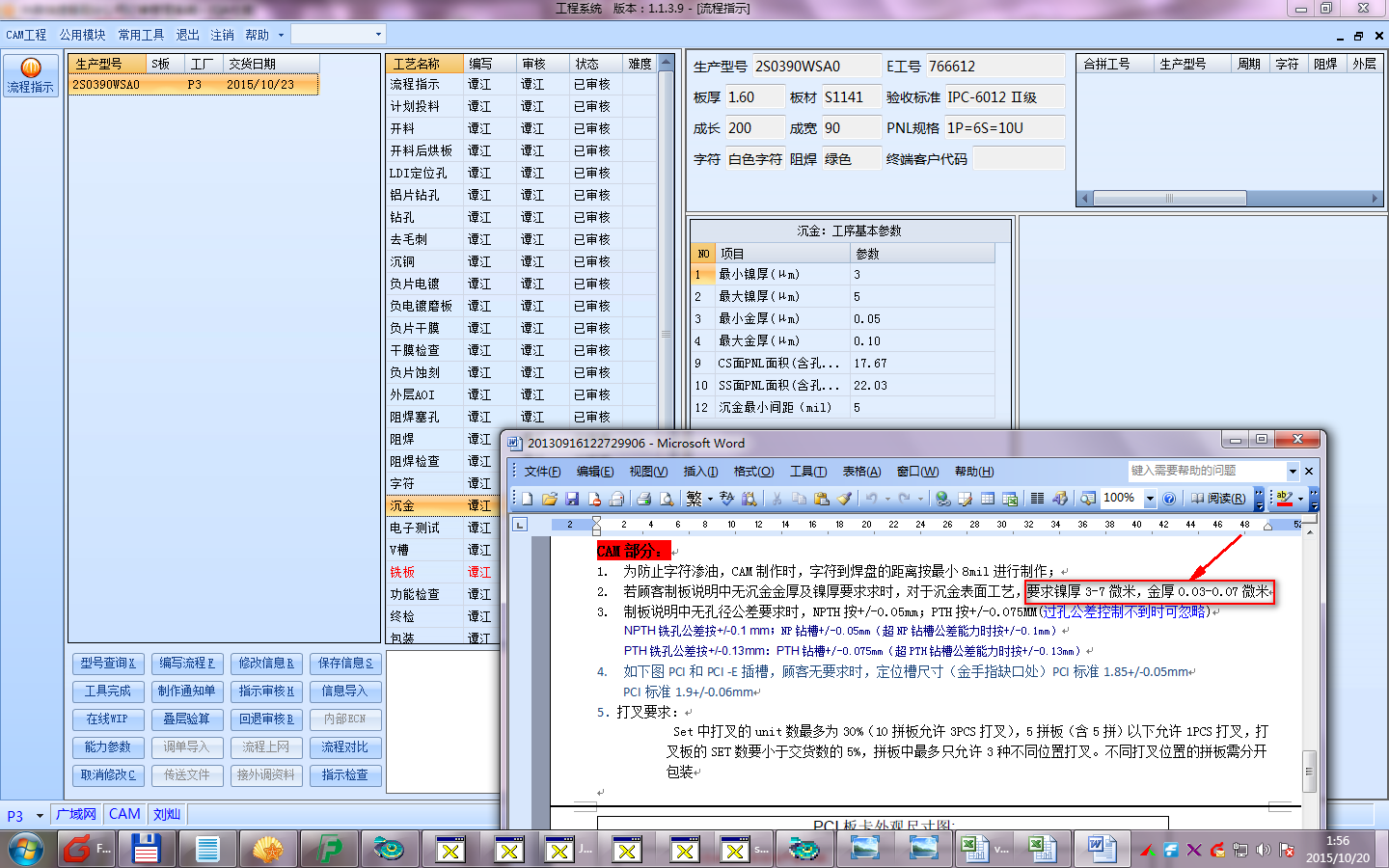Click the 指示检查 button
Viewport: 1389px width, 868px height.
click(345, 775)
